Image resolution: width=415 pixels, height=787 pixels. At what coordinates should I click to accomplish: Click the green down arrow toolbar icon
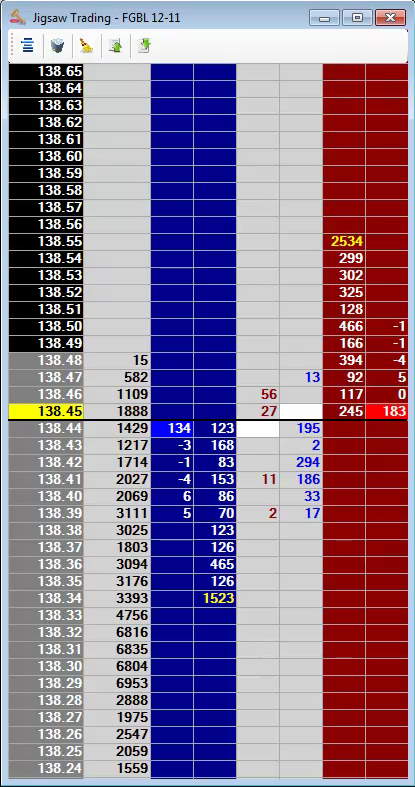tap(145, 46)
